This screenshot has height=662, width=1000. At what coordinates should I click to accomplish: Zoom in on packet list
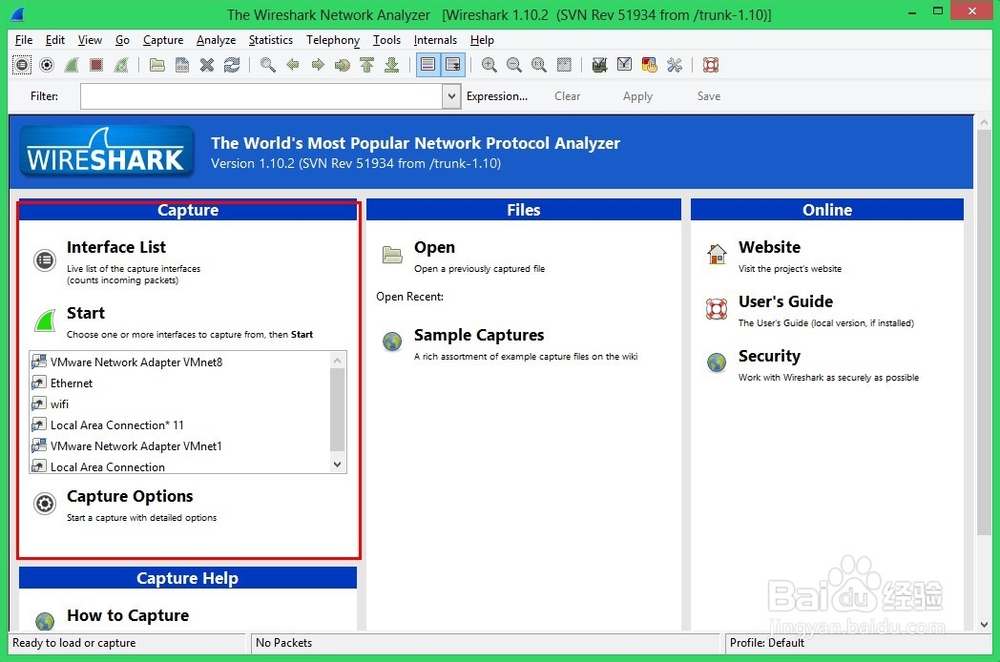click(490, 64)
